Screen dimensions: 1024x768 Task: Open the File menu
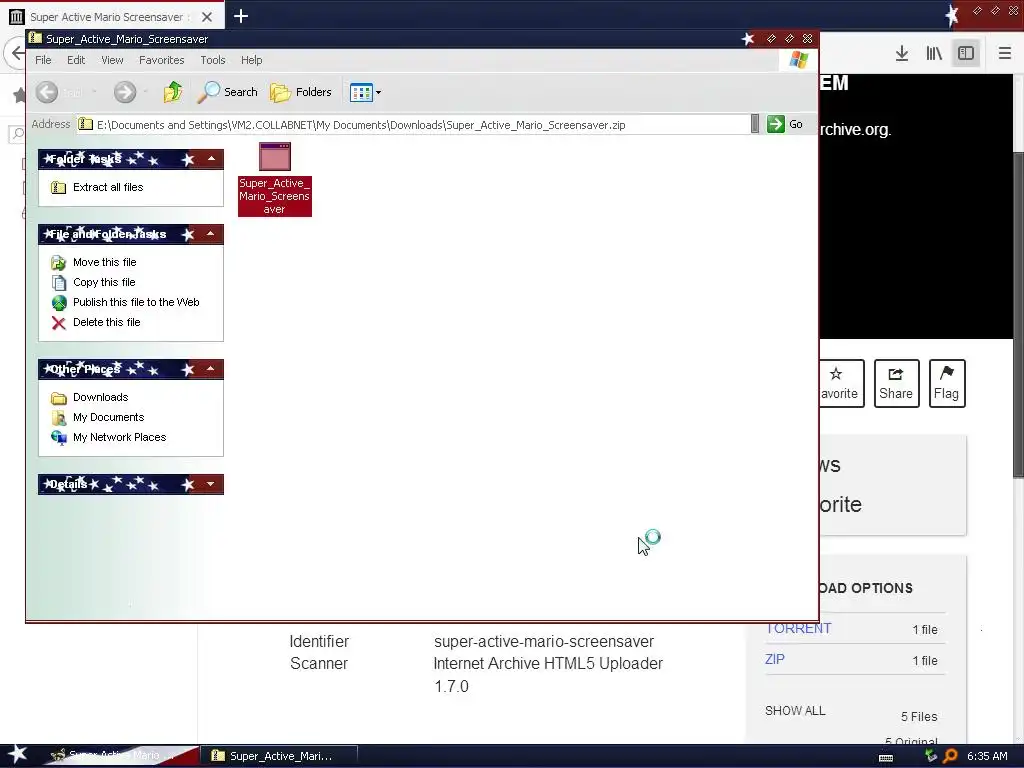43,60
